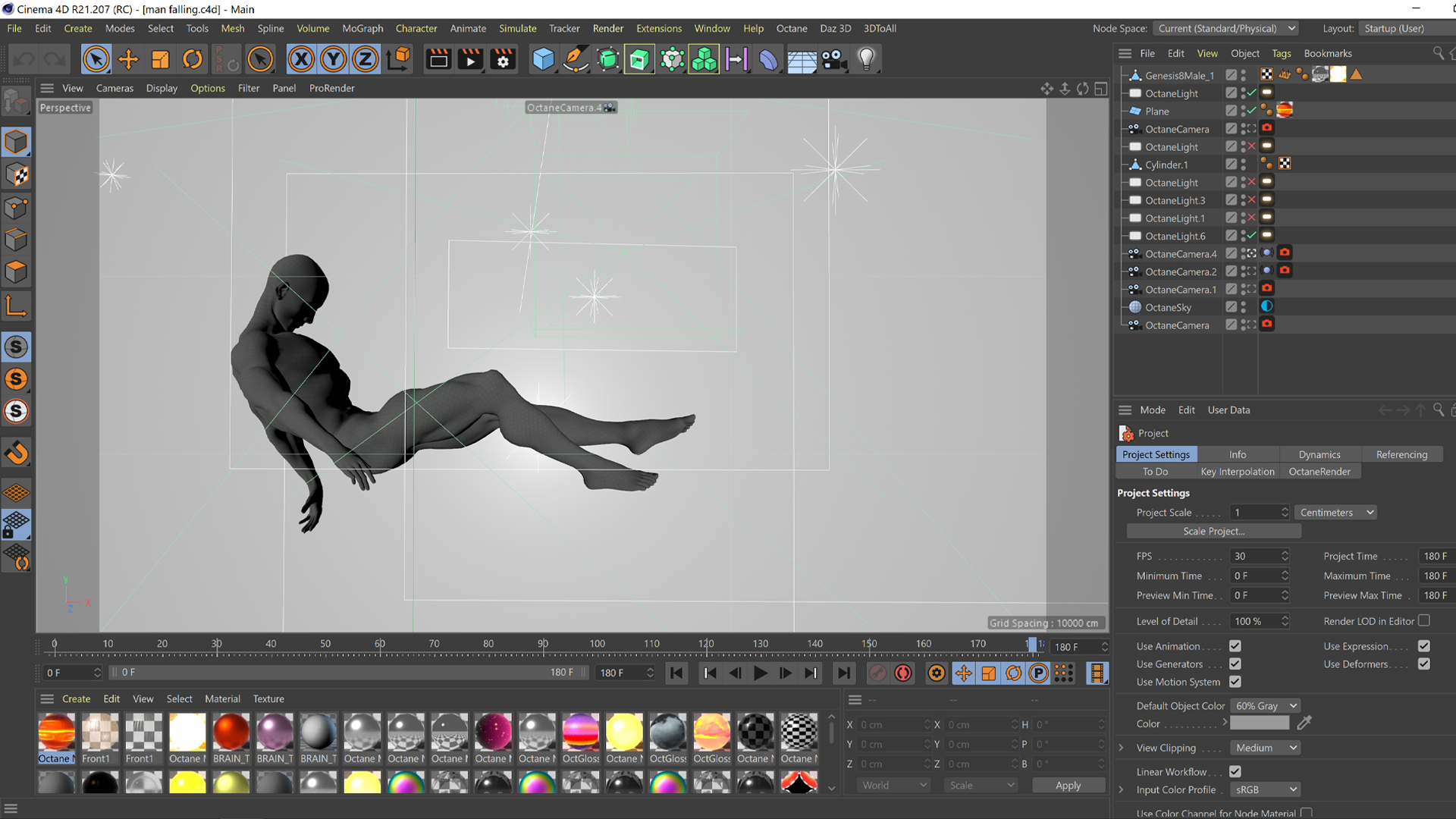The width and height of the screenshot is (1456, 819).
Task: Select the Move tool in toolbar
Action: [x=128, y=59]
